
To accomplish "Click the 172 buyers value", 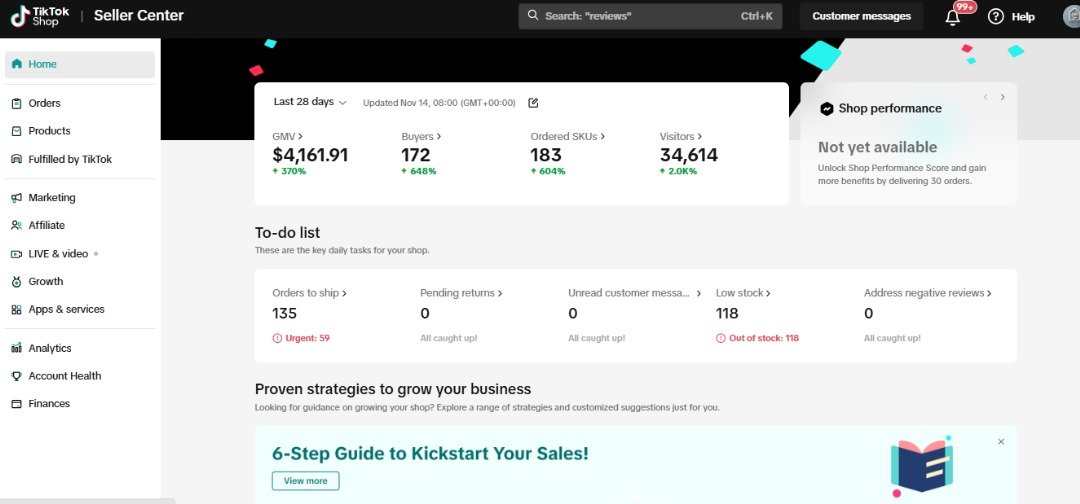I will point(415,155).
